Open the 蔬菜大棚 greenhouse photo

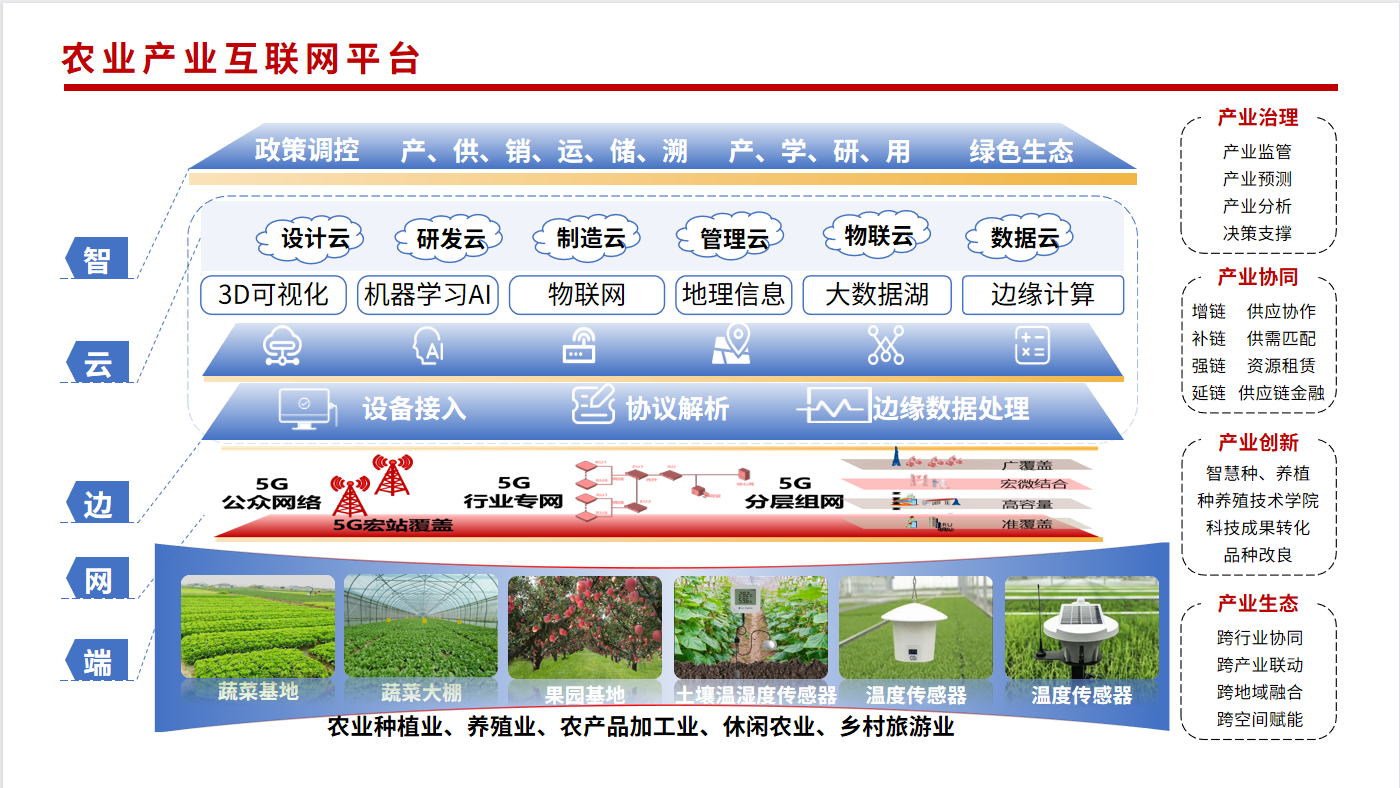click(420, 628)
